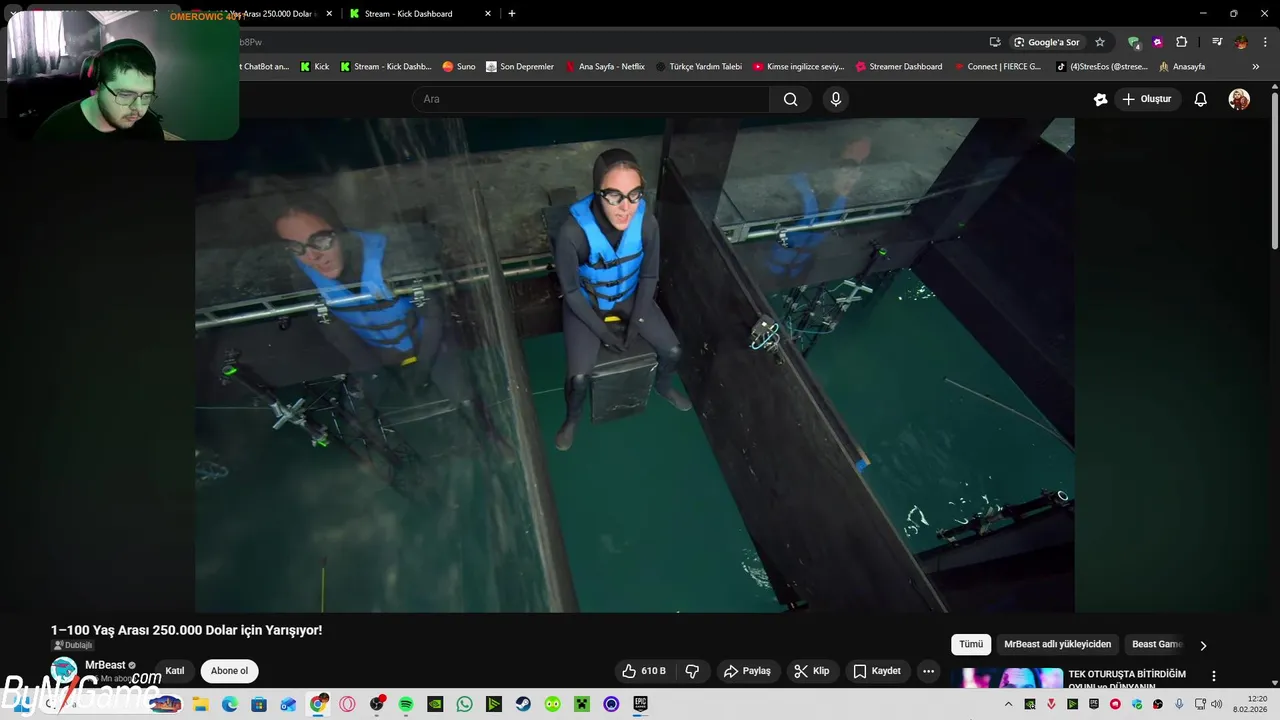
Task: Dislike the video with thumbs-down icon
Action: coord(692,671)
